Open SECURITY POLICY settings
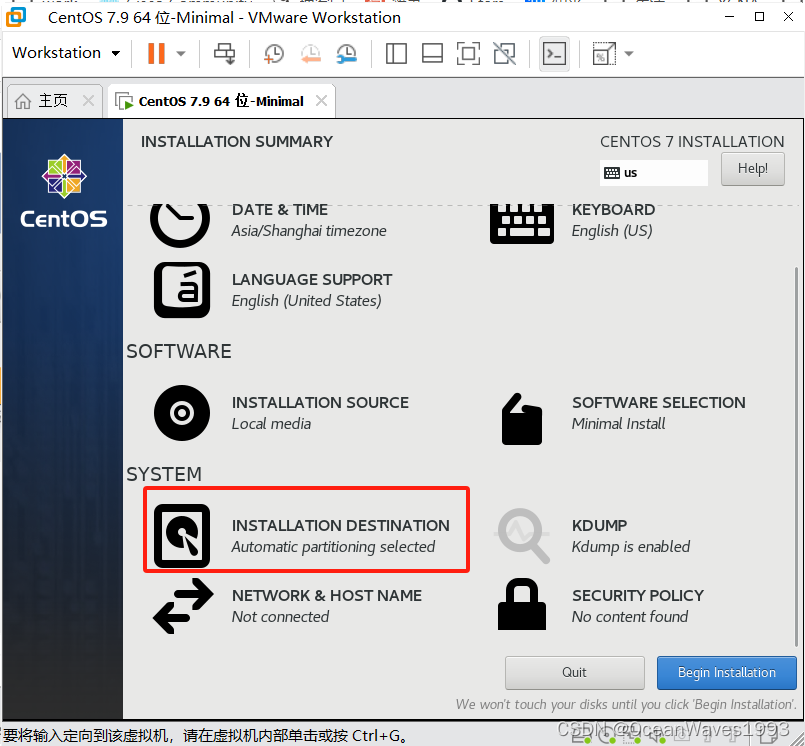The width and height of the screenshot is (805, 746). [638, 606]
